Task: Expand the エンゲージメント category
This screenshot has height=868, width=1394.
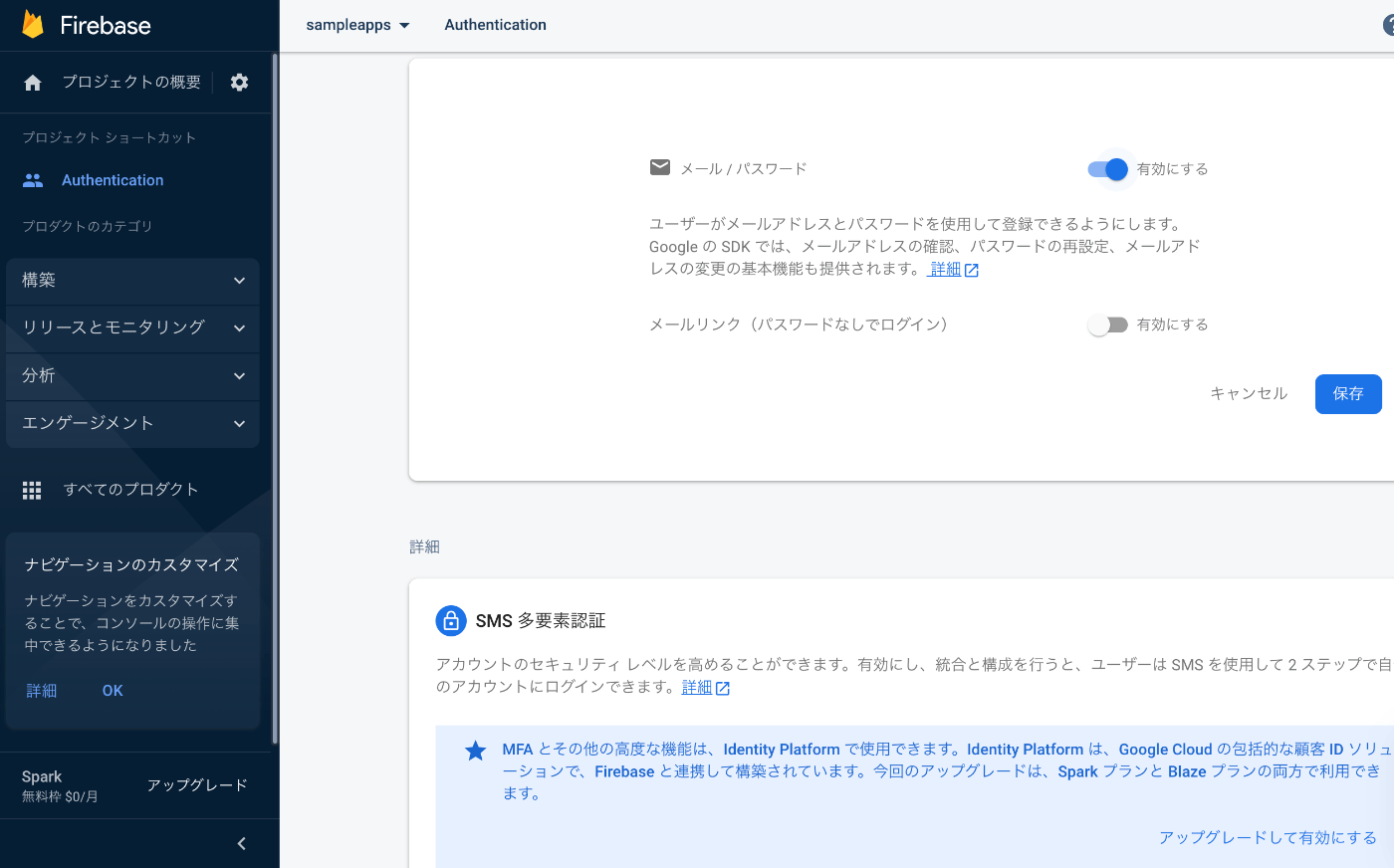Action: 132,423
